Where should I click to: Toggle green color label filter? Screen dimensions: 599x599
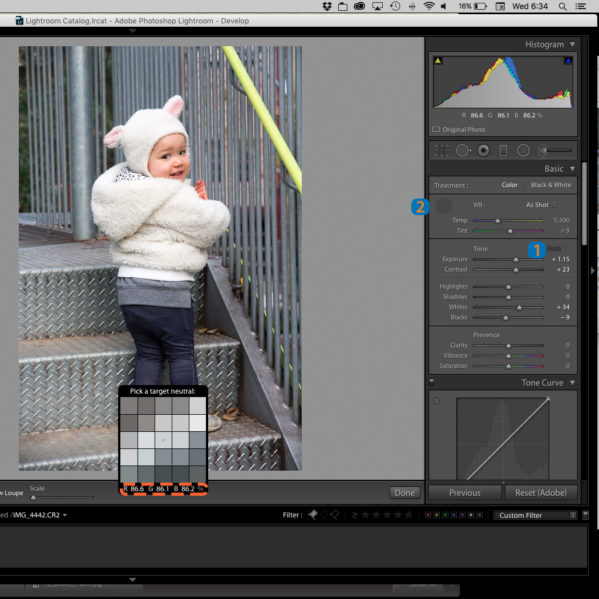(x=445, y=515)
